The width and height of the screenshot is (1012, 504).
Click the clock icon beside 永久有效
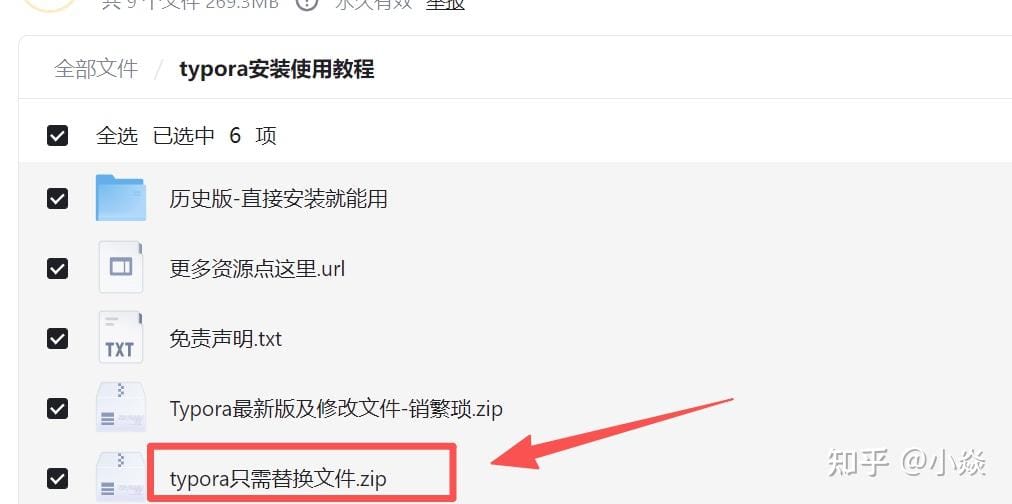[x=307, y=3]
